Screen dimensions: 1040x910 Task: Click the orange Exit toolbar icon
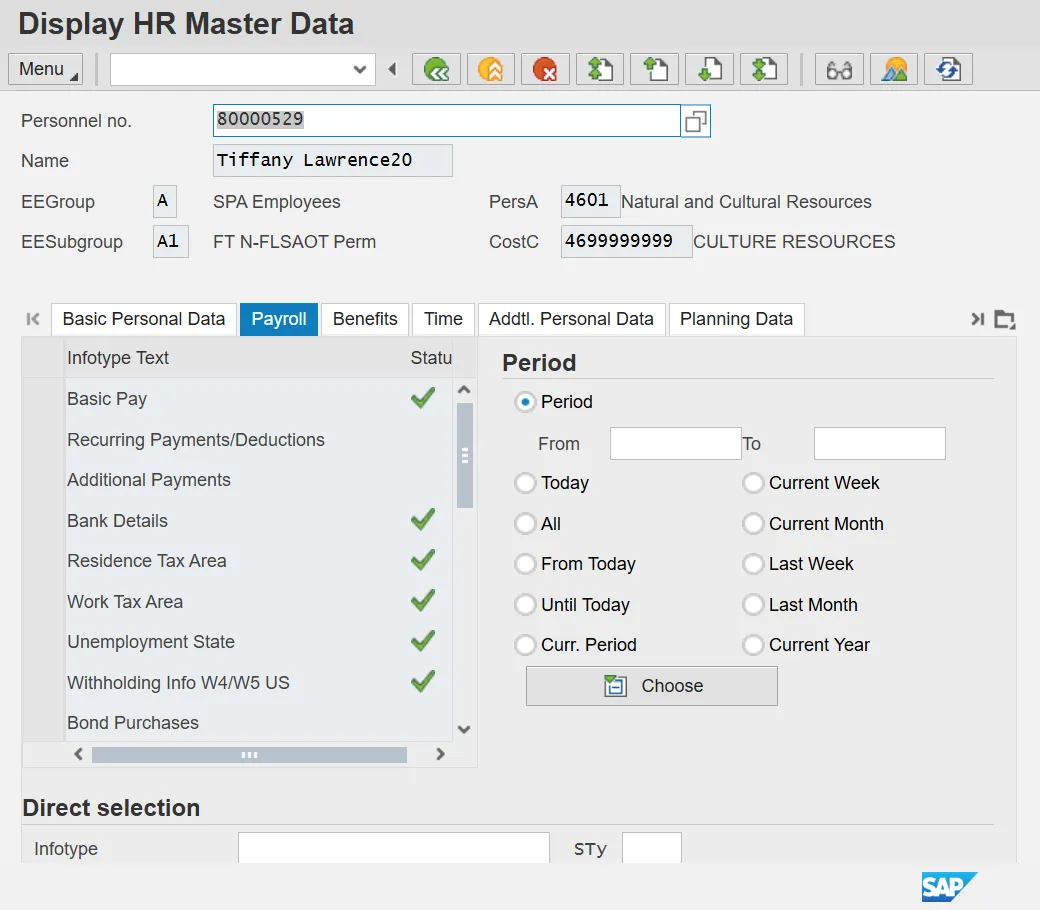click(x=490, y=69)
